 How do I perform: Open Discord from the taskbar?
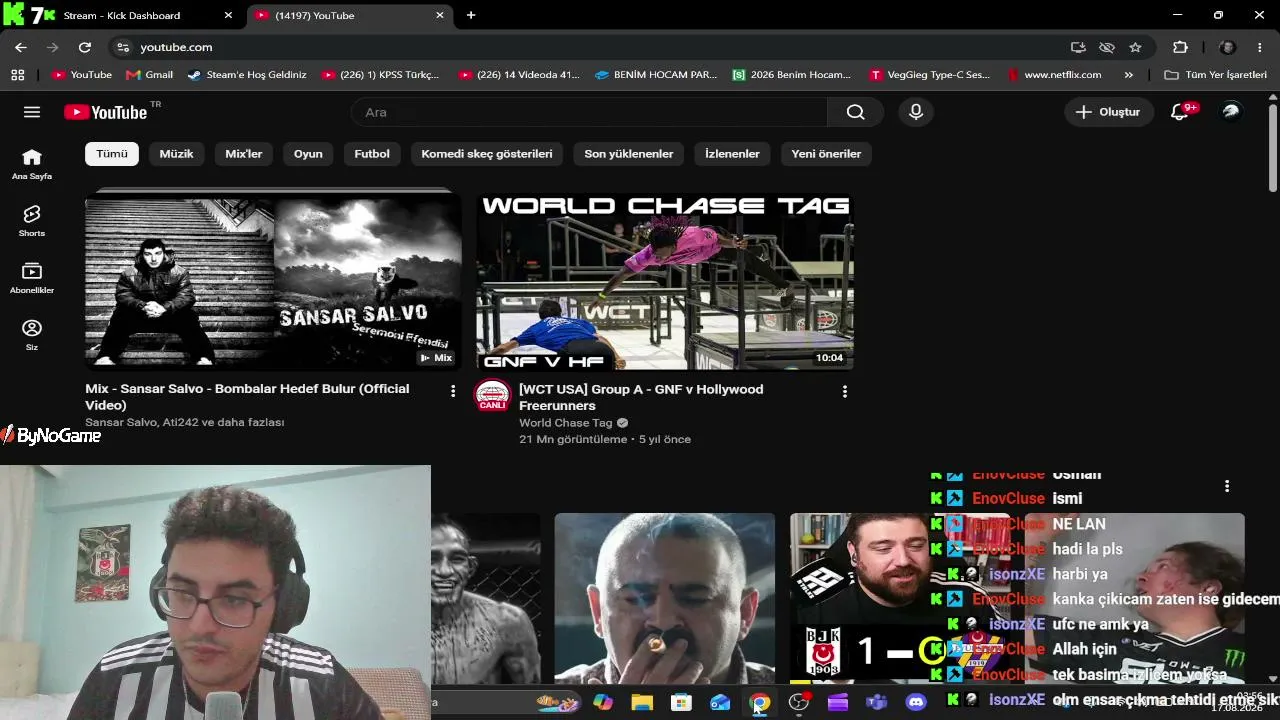tap(916, 703)
